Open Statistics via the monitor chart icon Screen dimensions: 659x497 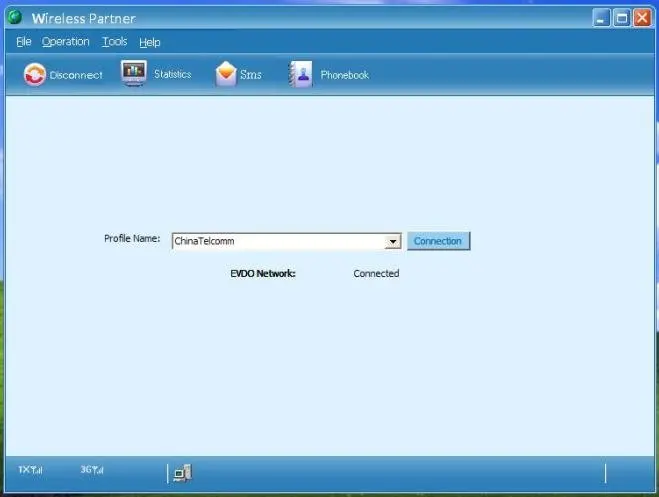click(x=134, y=73)
